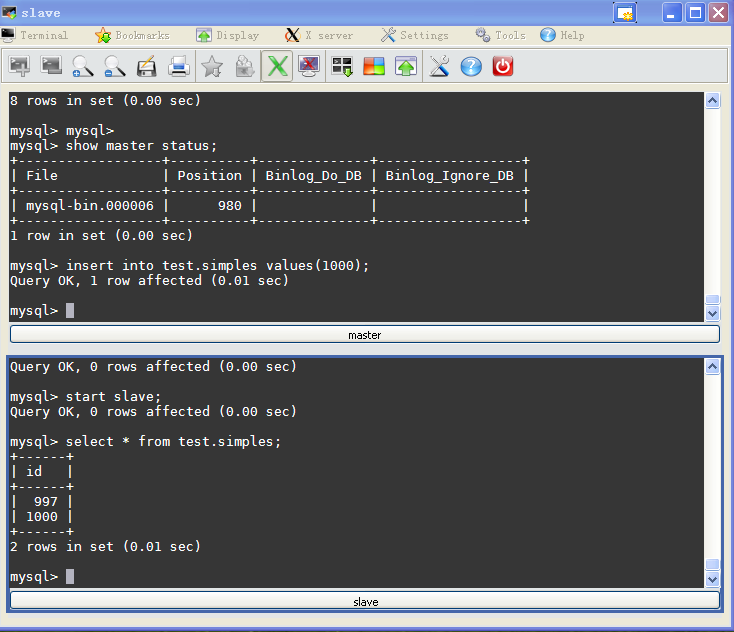Screen dimensions: 734x632
Task: Click the 'insert into test.simples values(1000);' line
Action: [x=190, y=265]
